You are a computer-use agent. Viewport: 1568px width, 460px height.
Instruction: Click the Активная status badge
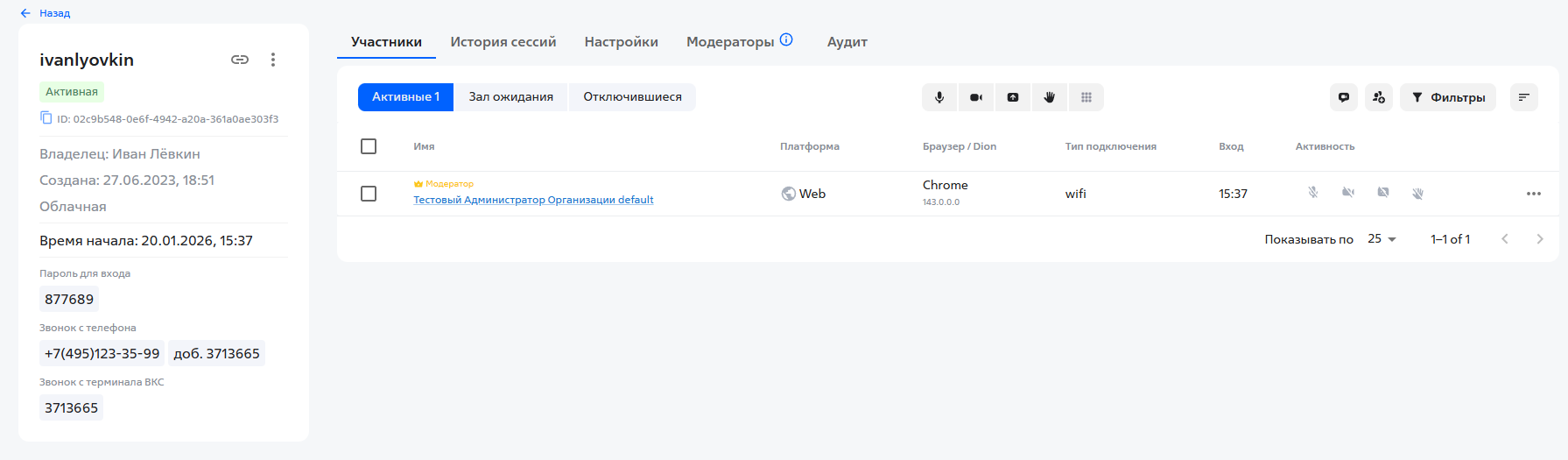click(72, 92)
